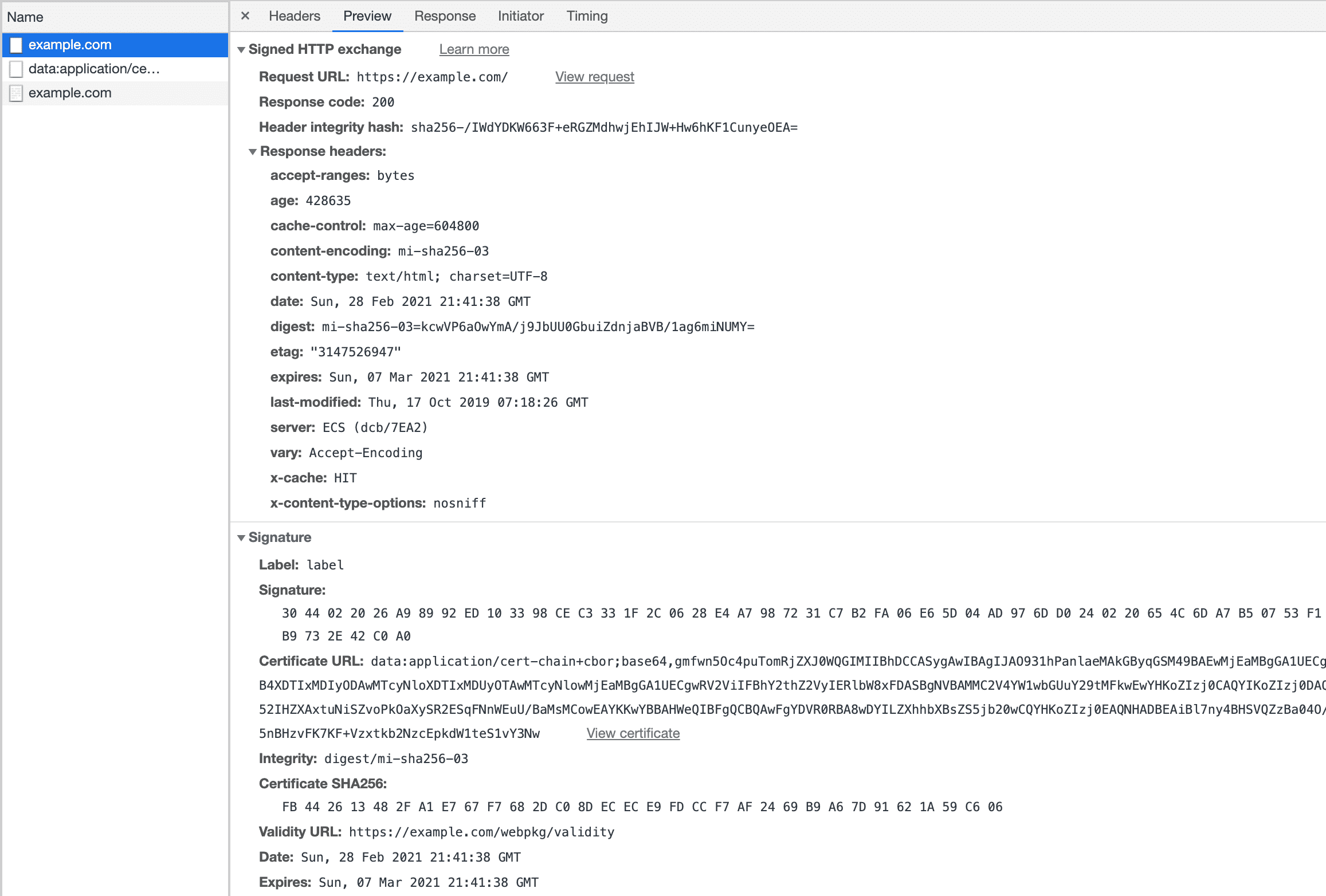Viewport: 1326px width, 896px height.
Task: Open the Initiator tab
Action: coord(521,16)
